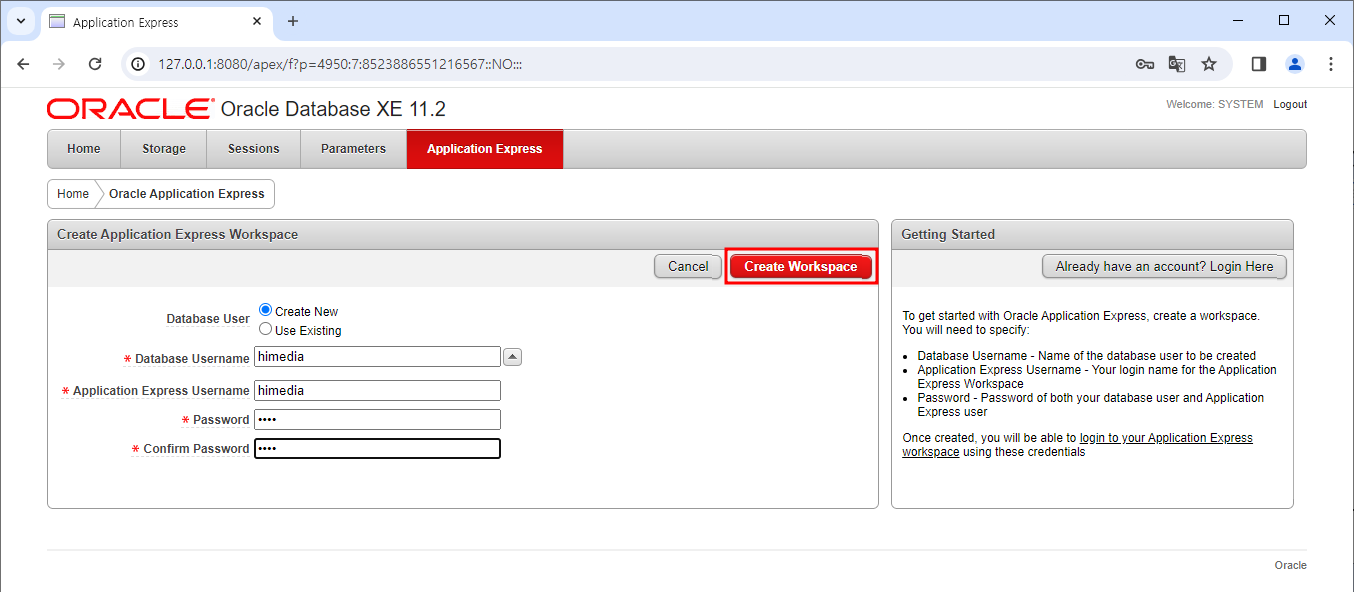Viewport: 1354px width, 592px height.
Task: Open the tab search dropdown arrow
Action: (x=20, y=21)
